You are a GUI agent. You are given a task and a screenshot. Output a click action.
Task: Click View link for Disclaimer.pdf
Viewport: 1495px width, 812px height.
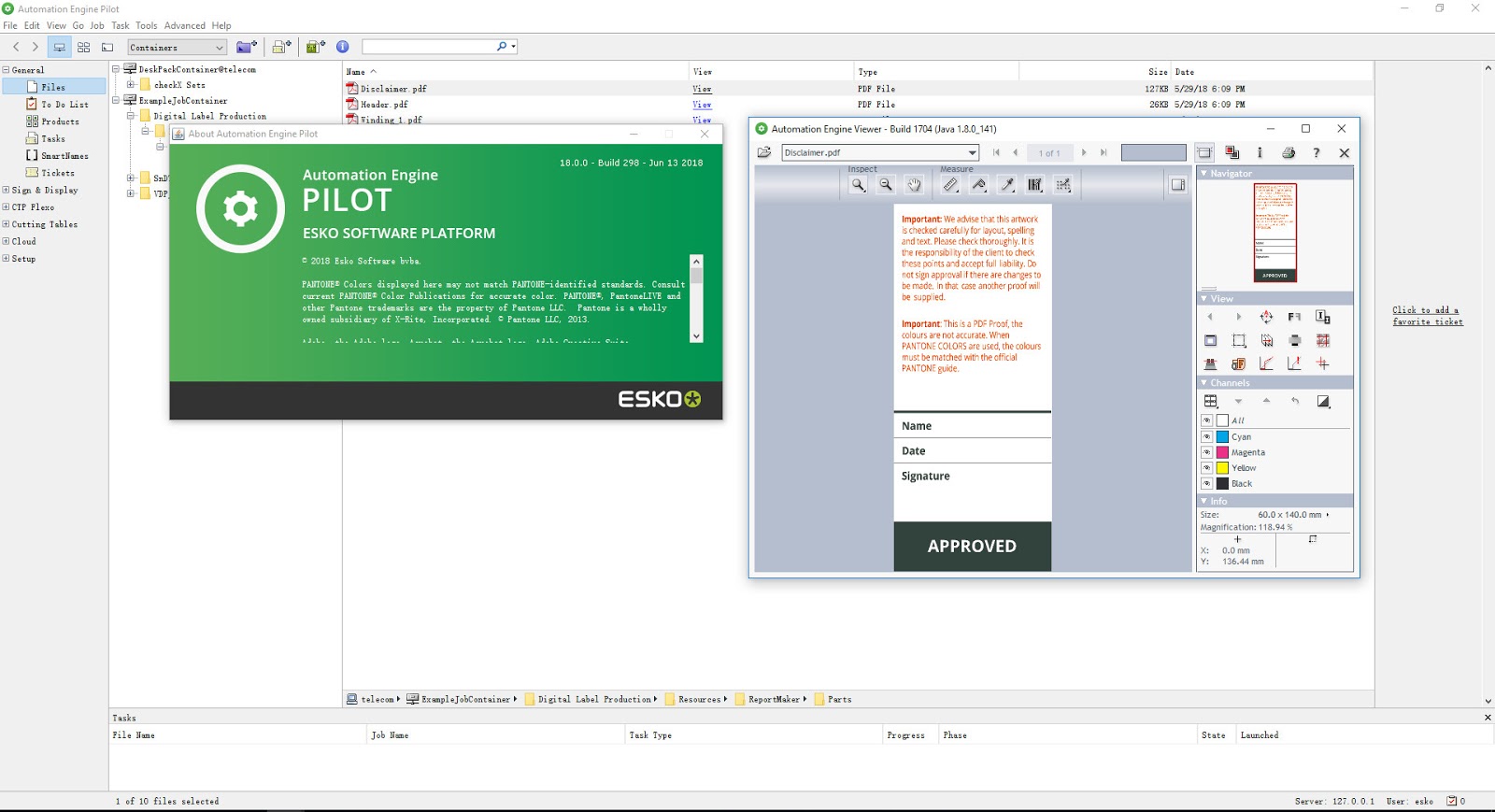pos(702,89)
